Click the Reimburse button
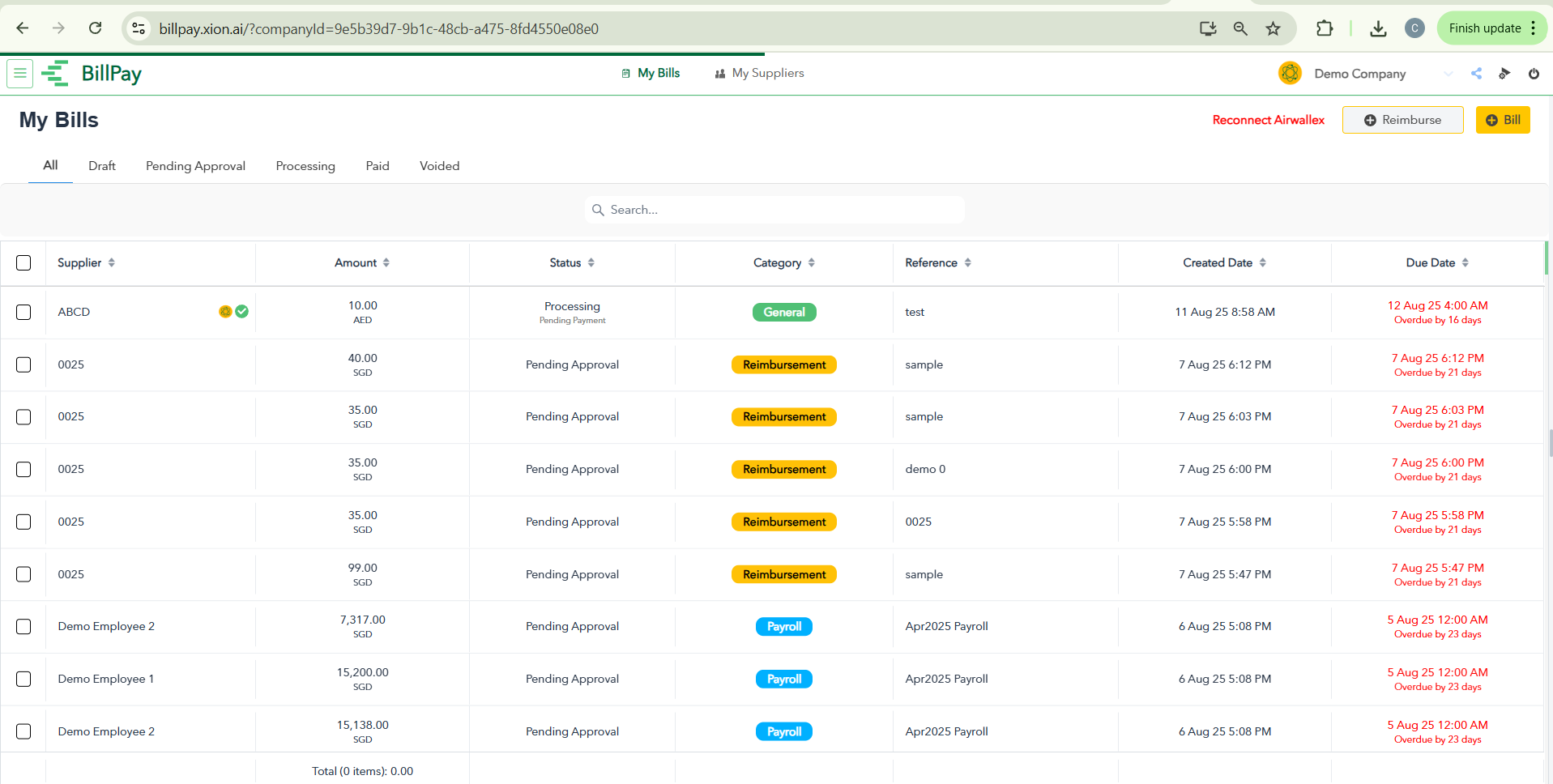This screenshot has width=1553, height=784. click(1402, 120)
